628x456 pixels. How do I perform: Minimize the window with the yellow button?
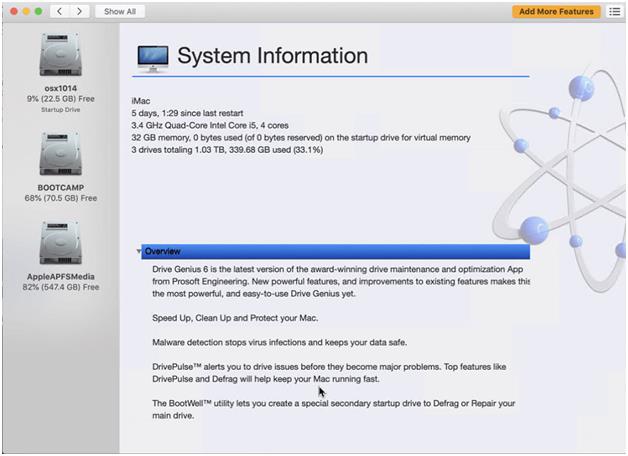[26, 12]
